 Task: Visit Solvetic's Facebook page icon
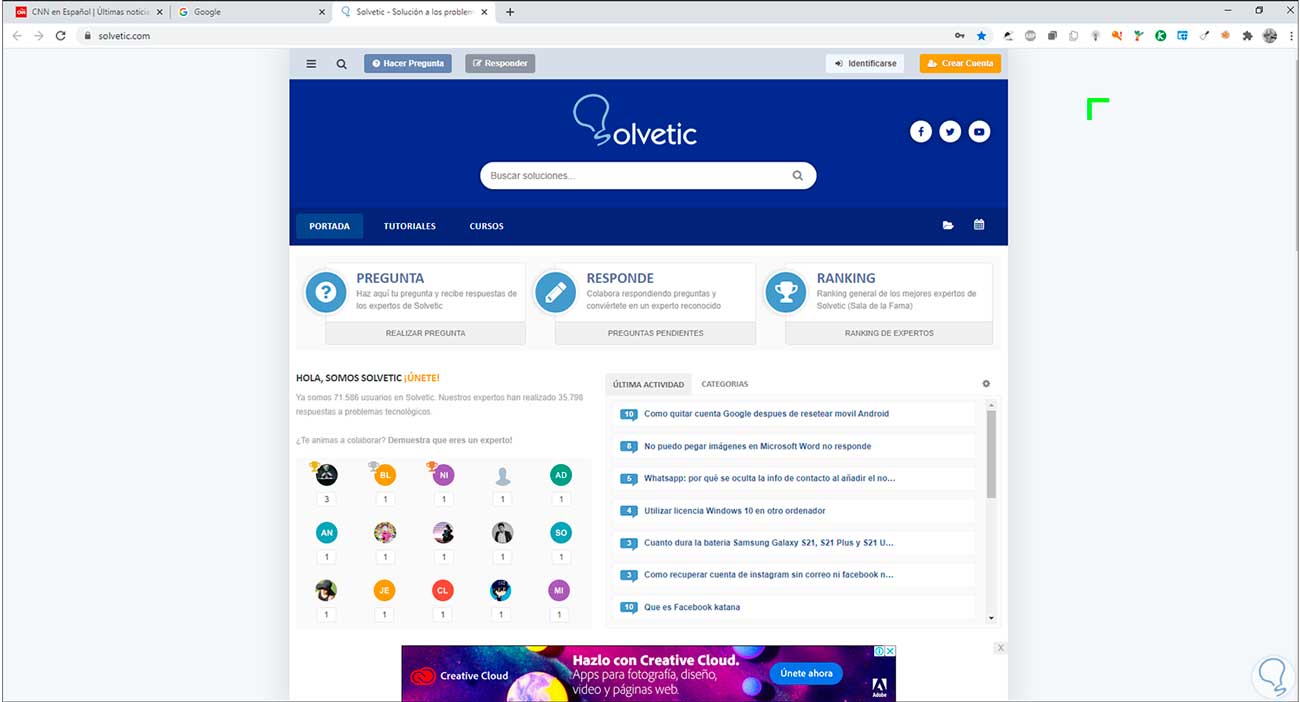(920, 131)
